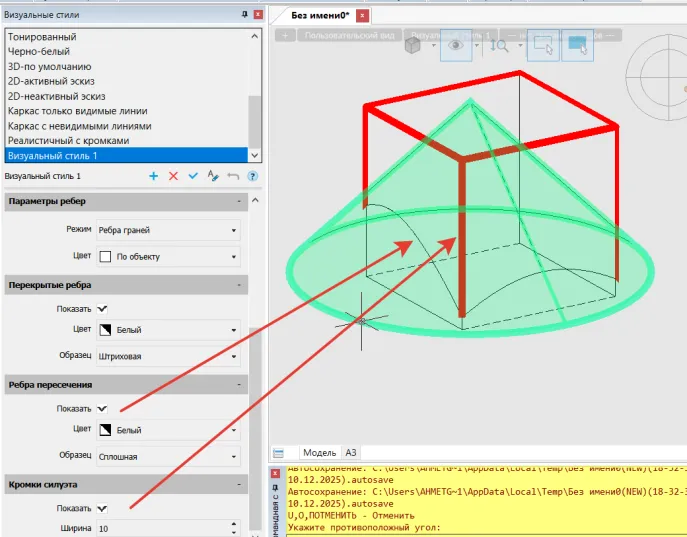Click the plus icon to create a new visual style
687x537 pixels.
click(x=154, y=176)
